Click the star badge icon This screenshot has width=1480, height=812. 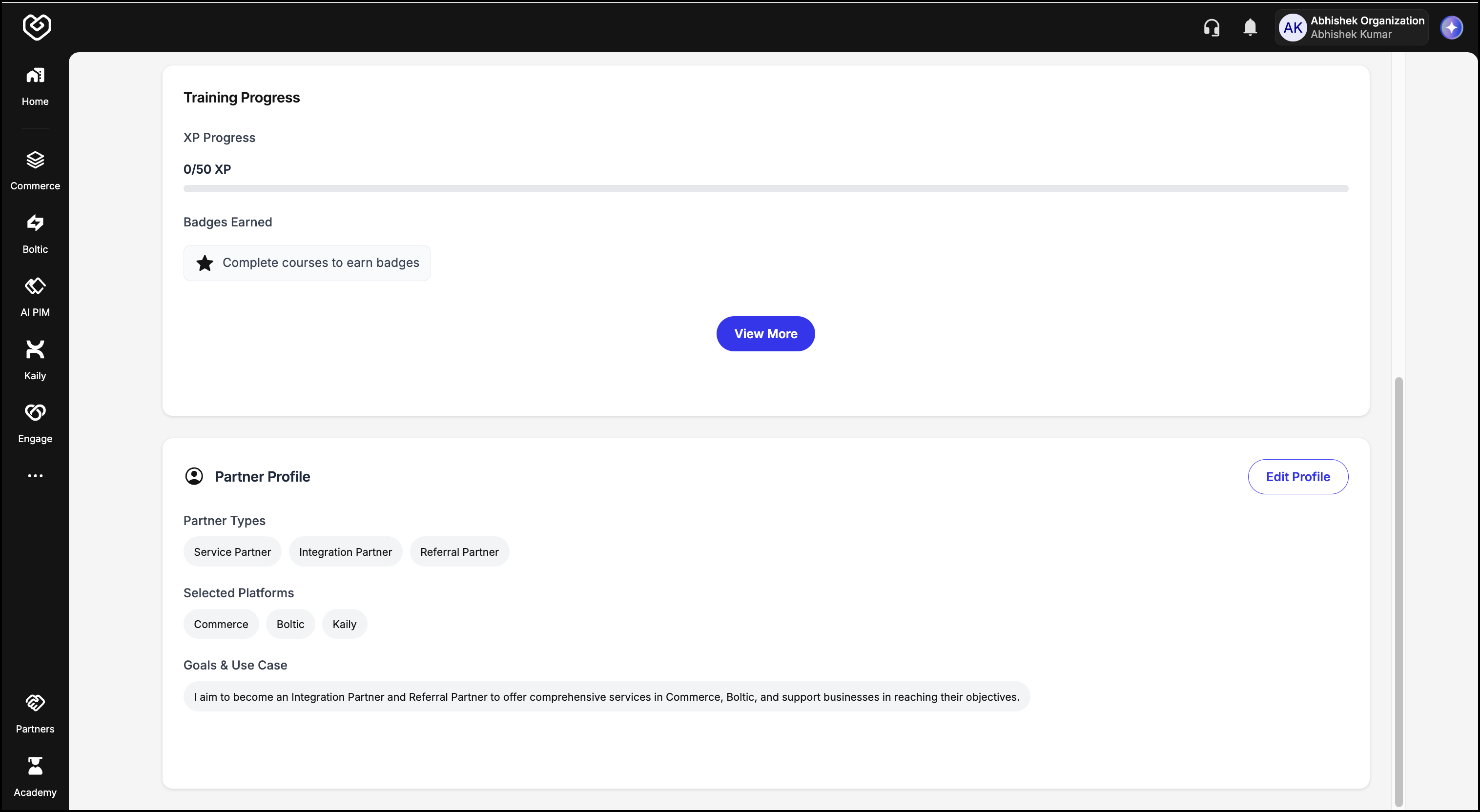click(205, 263)
